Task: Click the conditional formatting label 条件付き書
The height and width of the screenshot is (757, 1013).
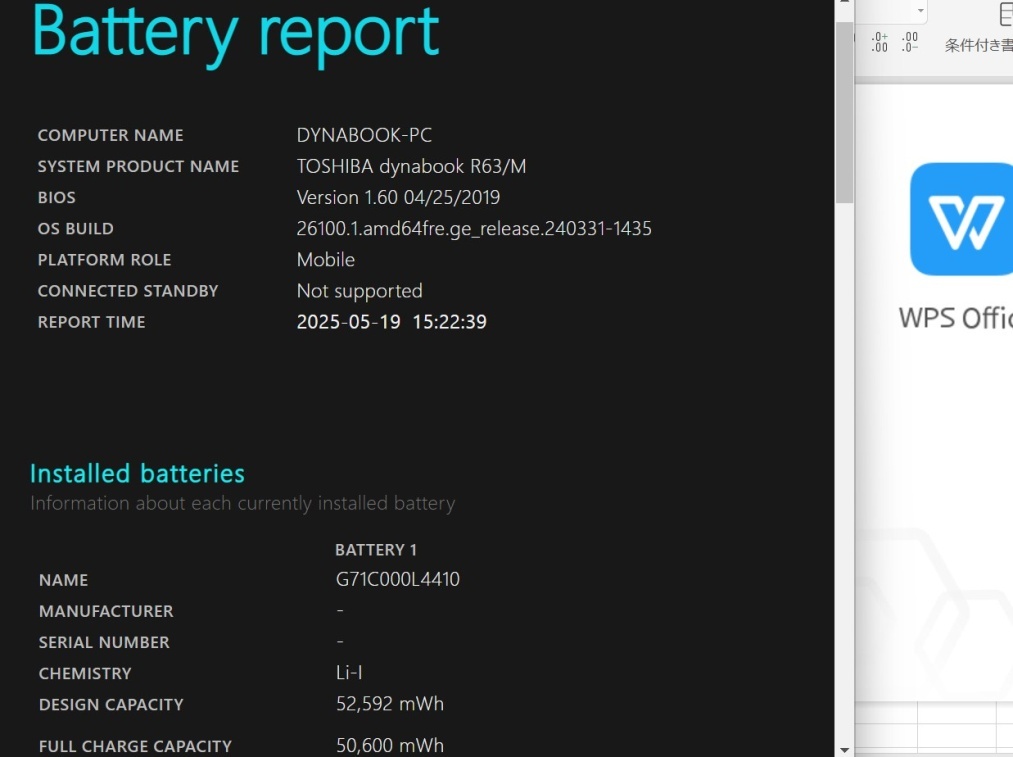Action: [979, 45]
